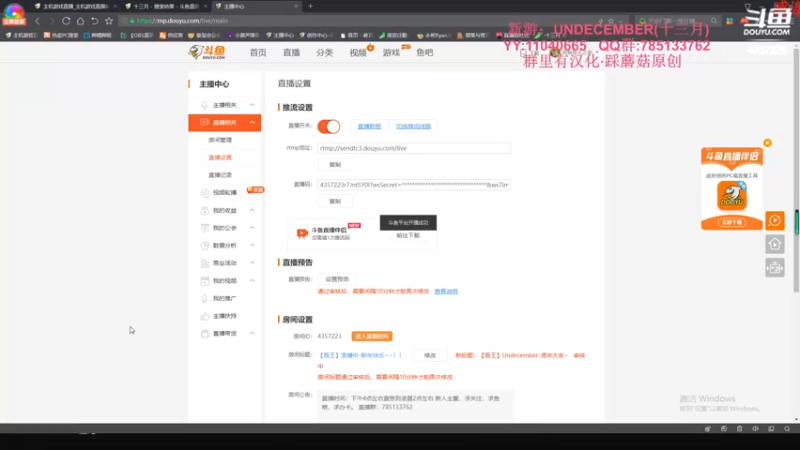Expand the 商业活动 sidebar chevron
Screen dimensions: 800x450
252,263
